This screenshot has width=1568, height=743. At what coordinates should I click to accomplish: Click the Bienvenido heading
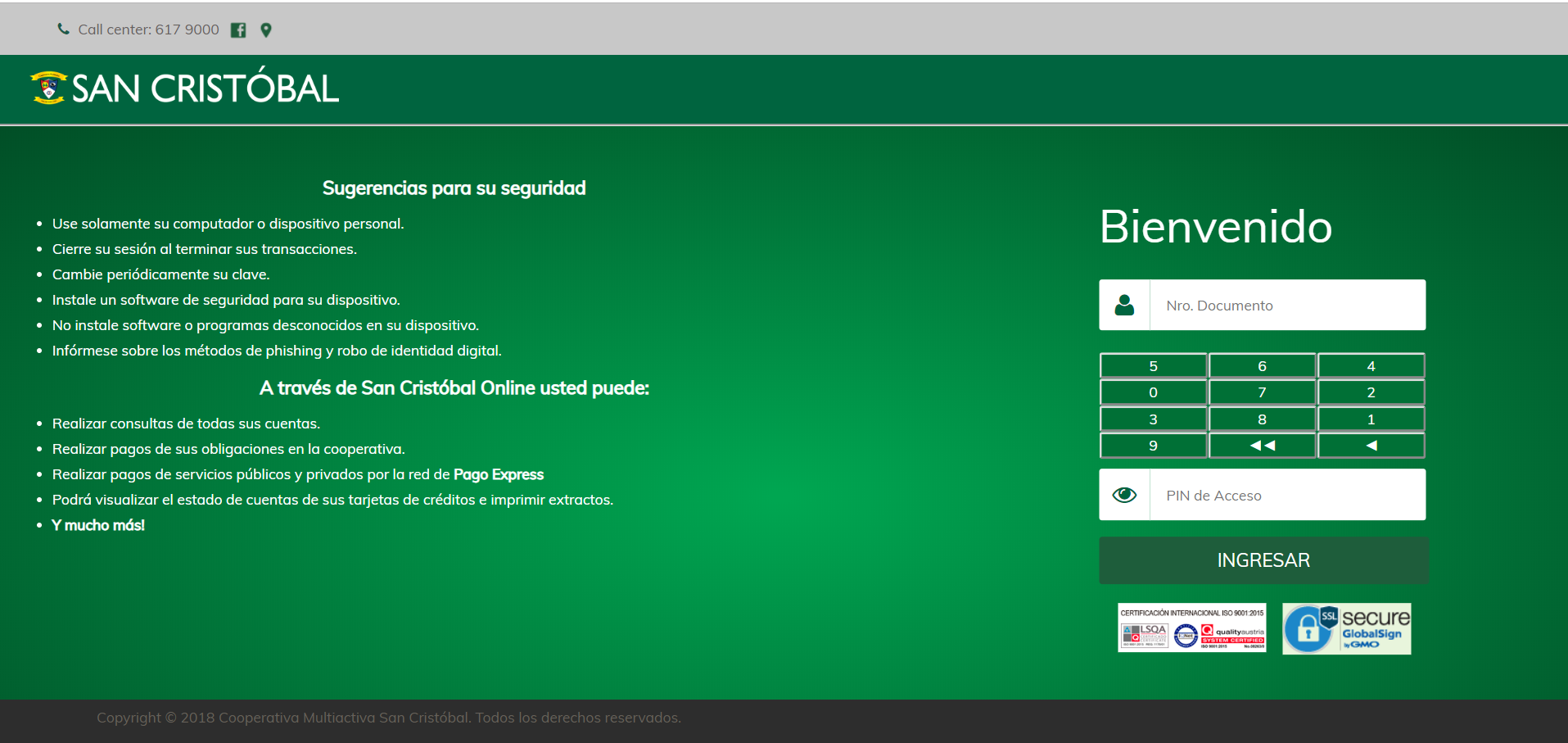[x=1216, y=226]
